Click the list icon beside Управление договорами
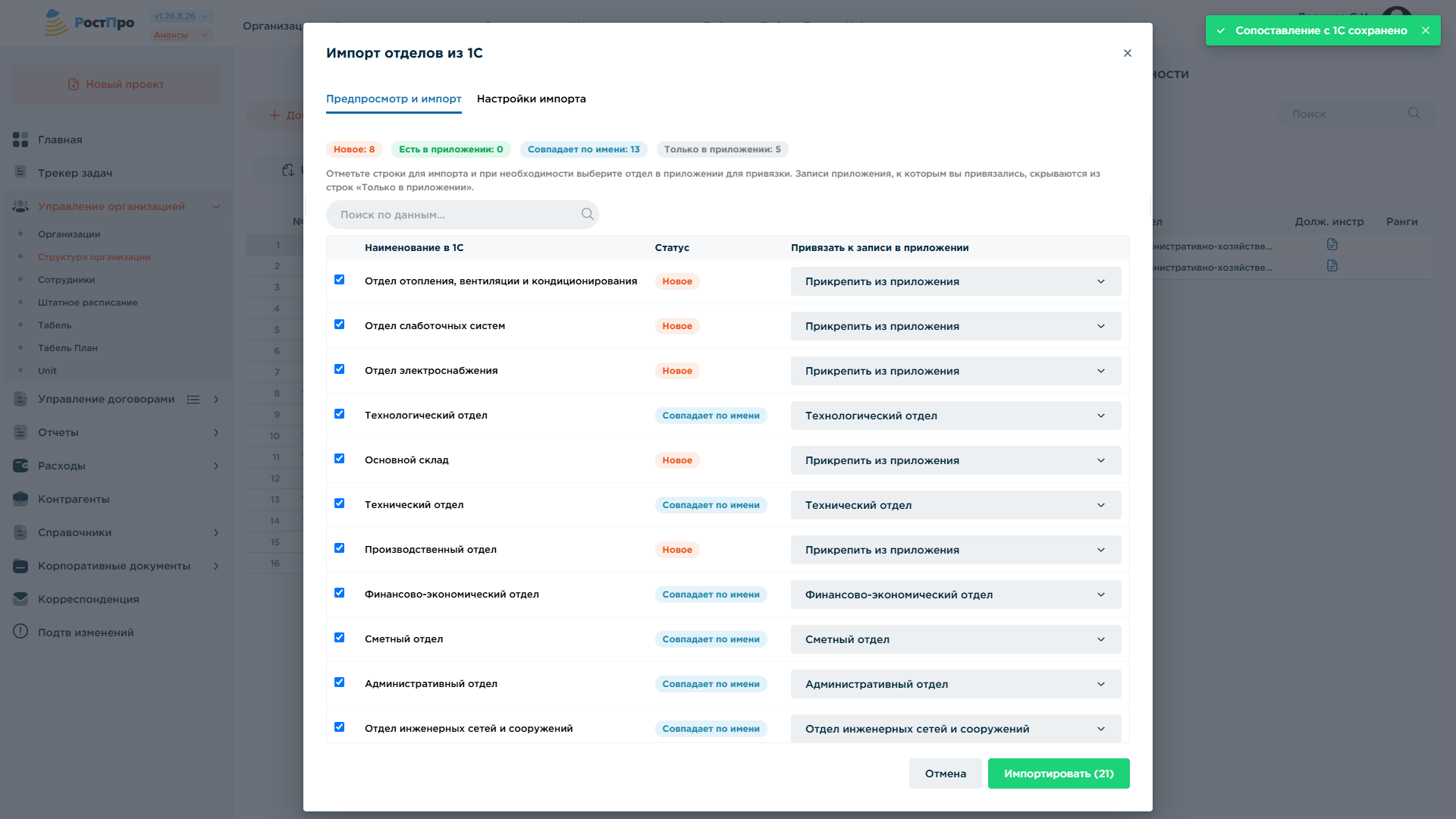The image size is (1456, 819). (x=193, y=400)
